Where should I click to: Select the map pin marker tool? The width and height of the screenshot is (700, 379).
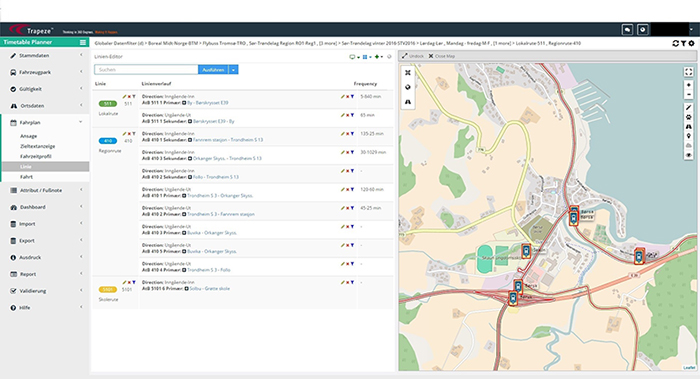(688, 136)
